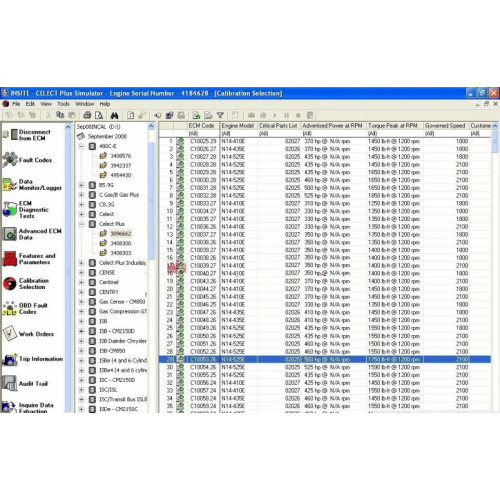The width and height of the screenshot is (500, 500).
Task: Expand the B5.9G tree node
Action: pyautogui.click(x=82, y=185)
